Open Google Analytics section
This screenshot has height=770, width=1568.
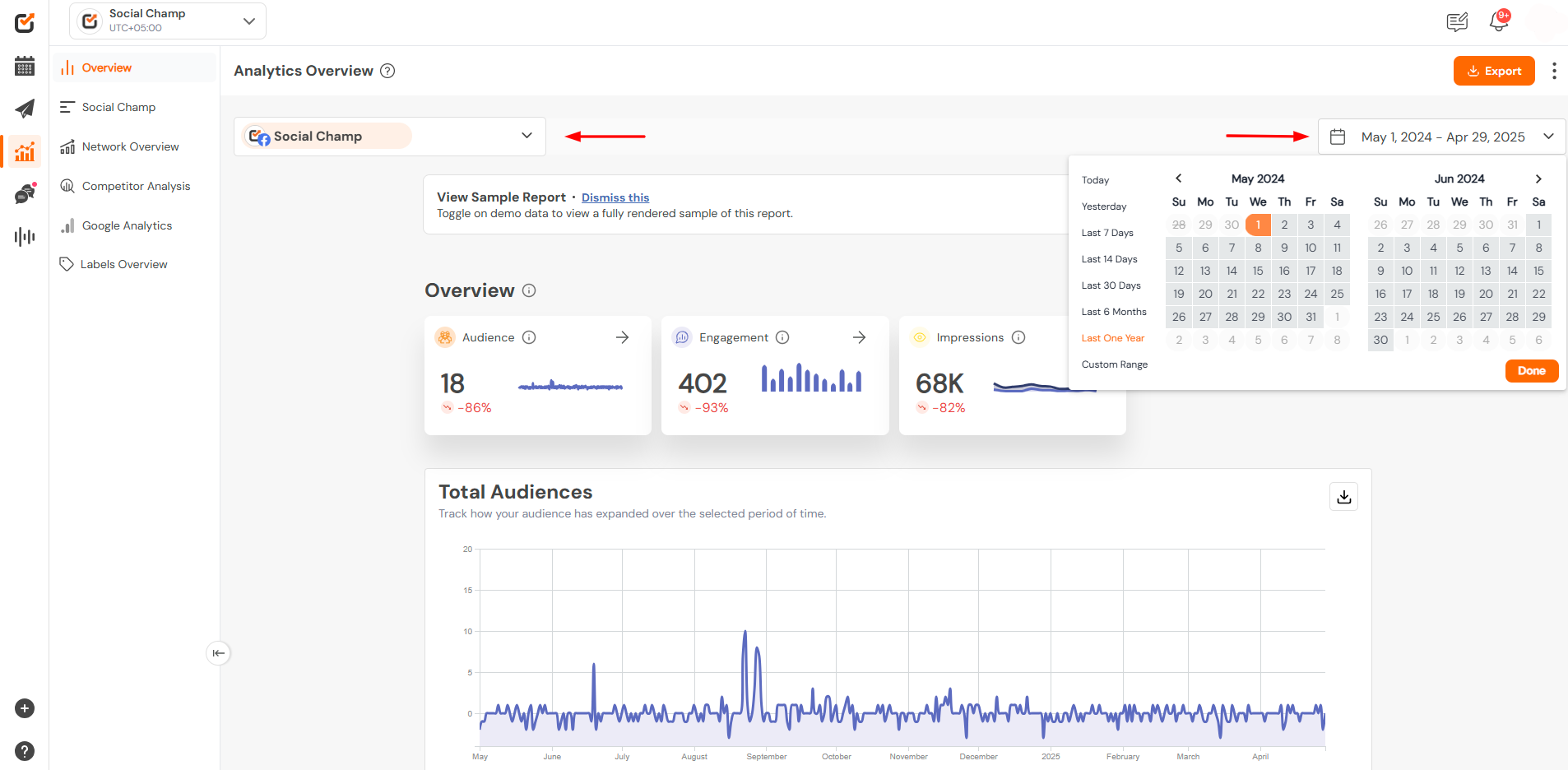[136, 225]
